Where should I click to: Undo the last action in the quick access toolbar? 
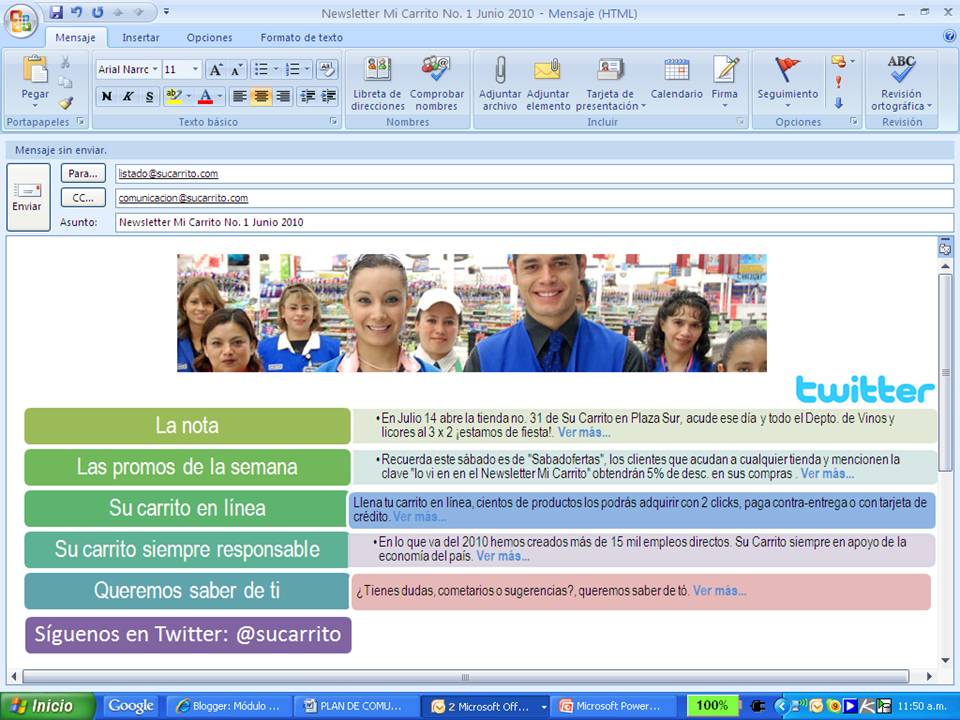coord(76,12)
